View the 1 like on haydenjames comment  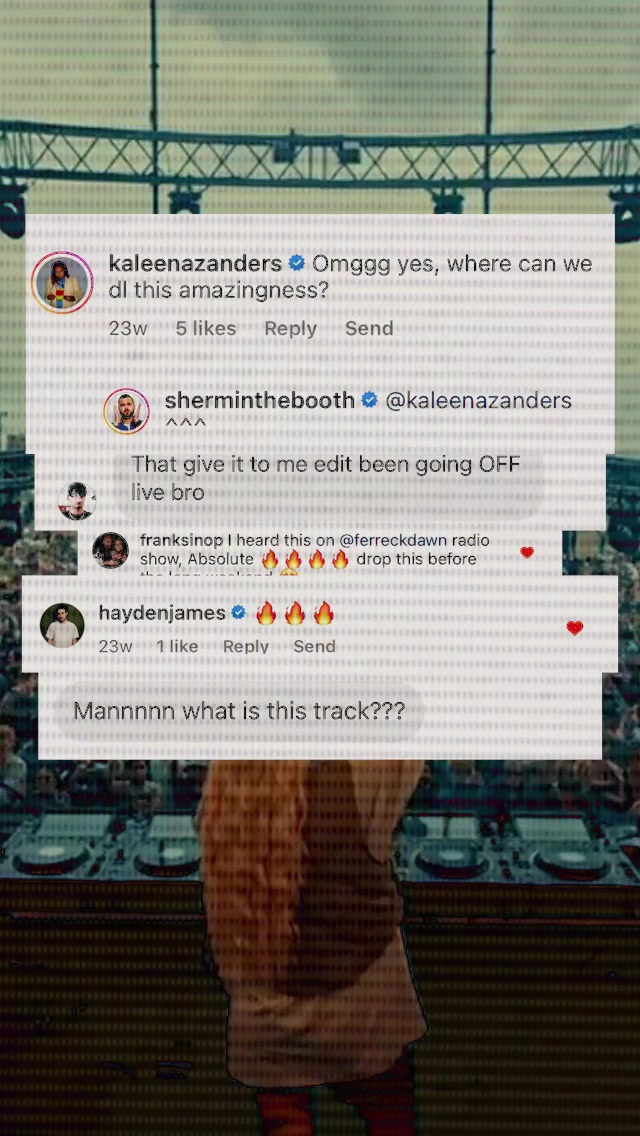pos(177,646)
